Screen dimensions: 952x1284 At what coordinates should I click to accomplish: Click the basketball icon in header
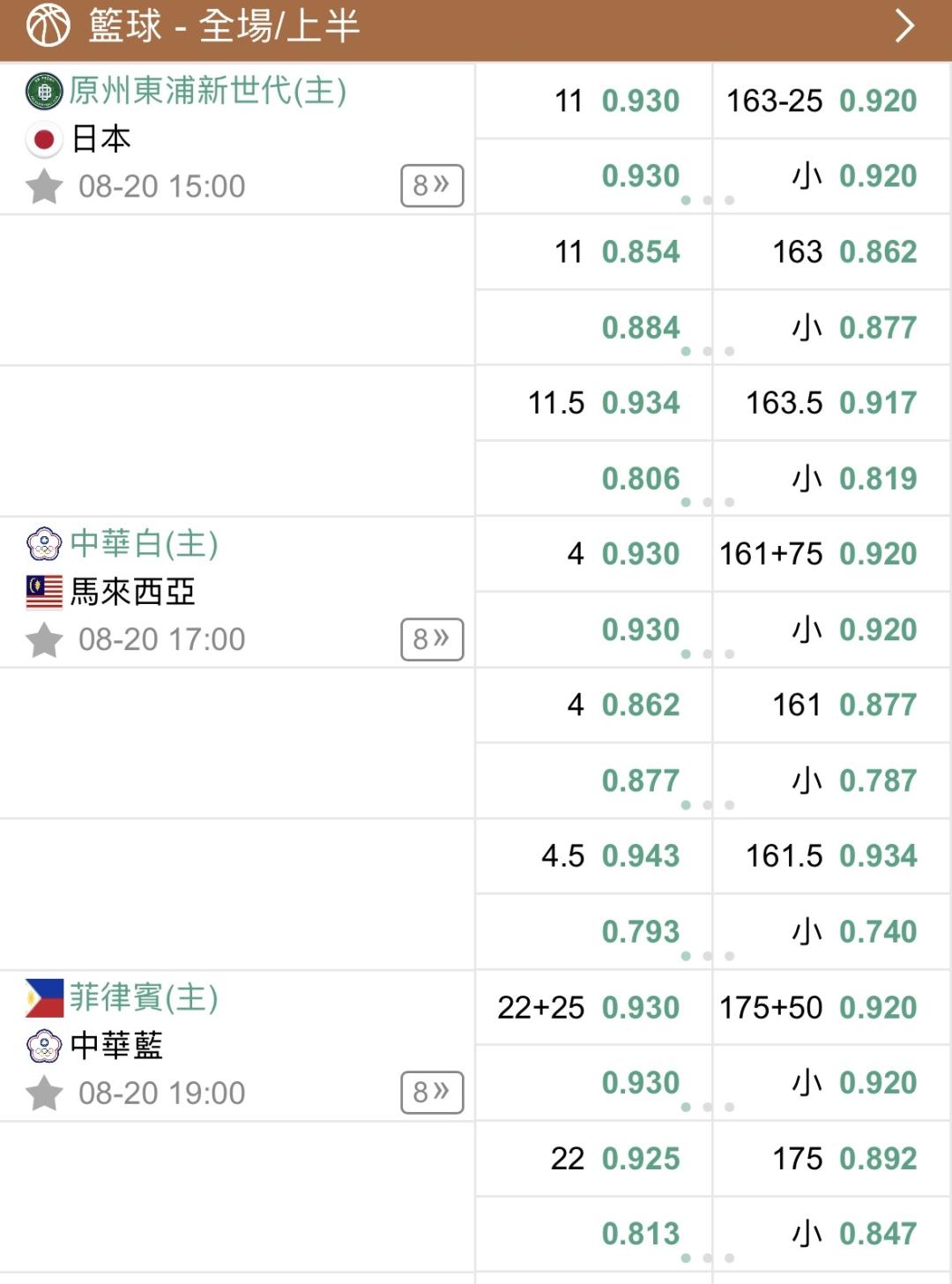tap(48, 26)
